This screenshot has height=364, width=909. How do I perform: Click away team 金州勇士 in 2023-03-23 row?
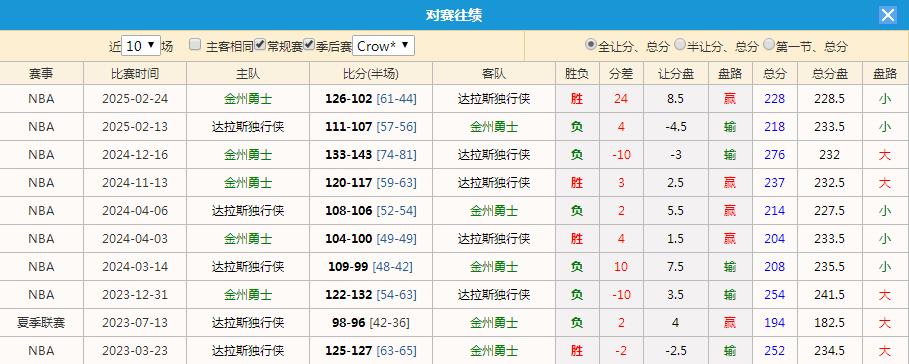[x=494, y=351]
